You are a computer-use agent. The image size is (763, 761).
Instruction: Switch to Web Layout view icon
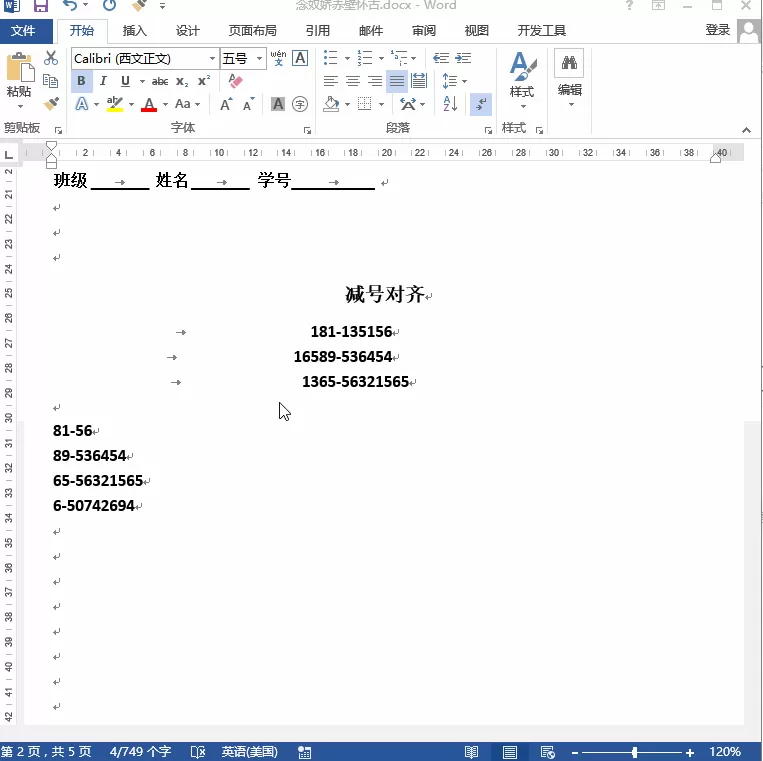[547, 752]
